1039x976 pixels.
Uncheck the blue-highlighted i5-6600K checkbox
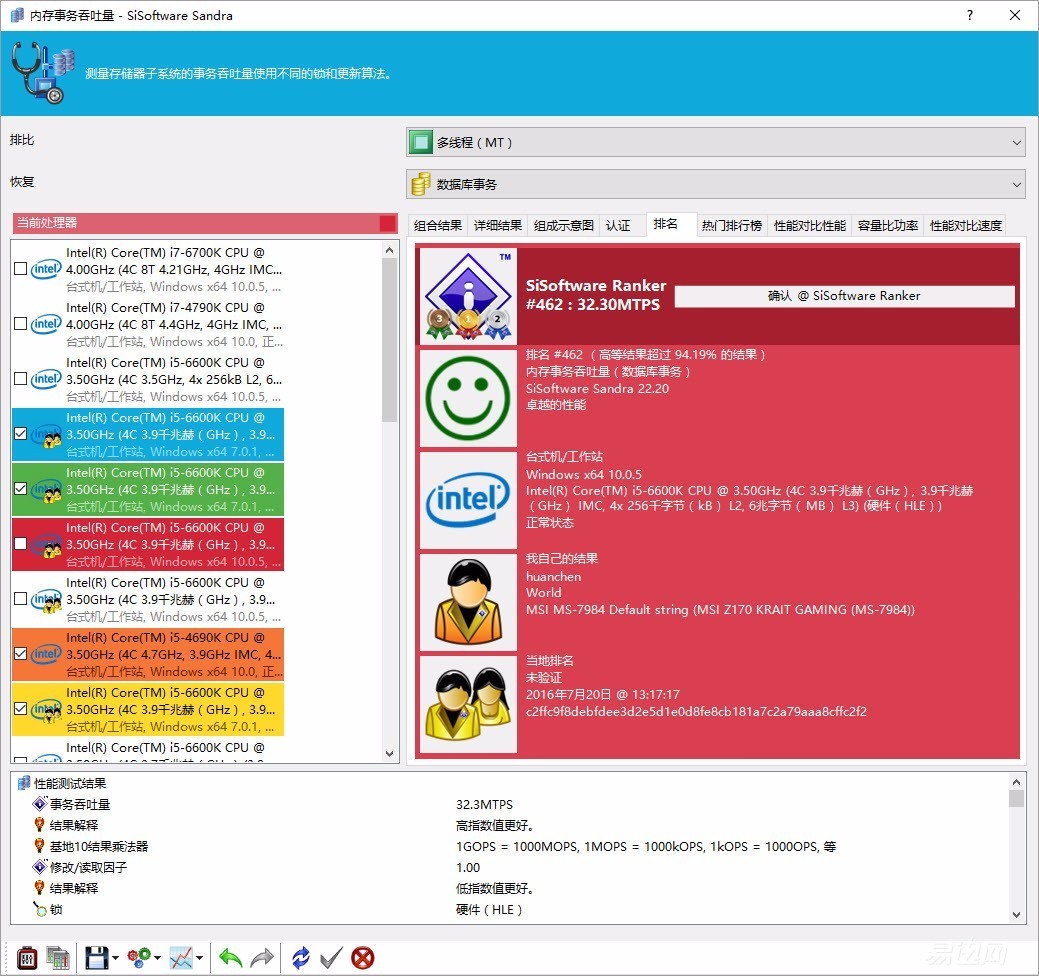pyautogui.click(x=21, y=434)
